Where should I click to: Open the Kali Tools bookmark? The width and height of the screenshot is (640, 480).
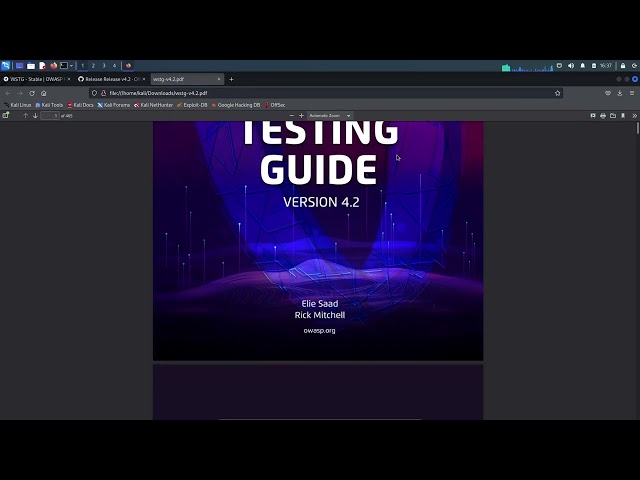point(49,105)
